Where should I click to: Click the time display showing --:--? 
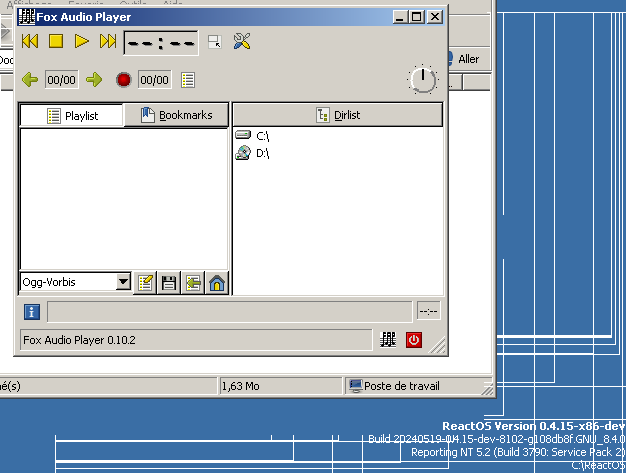(x=161, y=43)
